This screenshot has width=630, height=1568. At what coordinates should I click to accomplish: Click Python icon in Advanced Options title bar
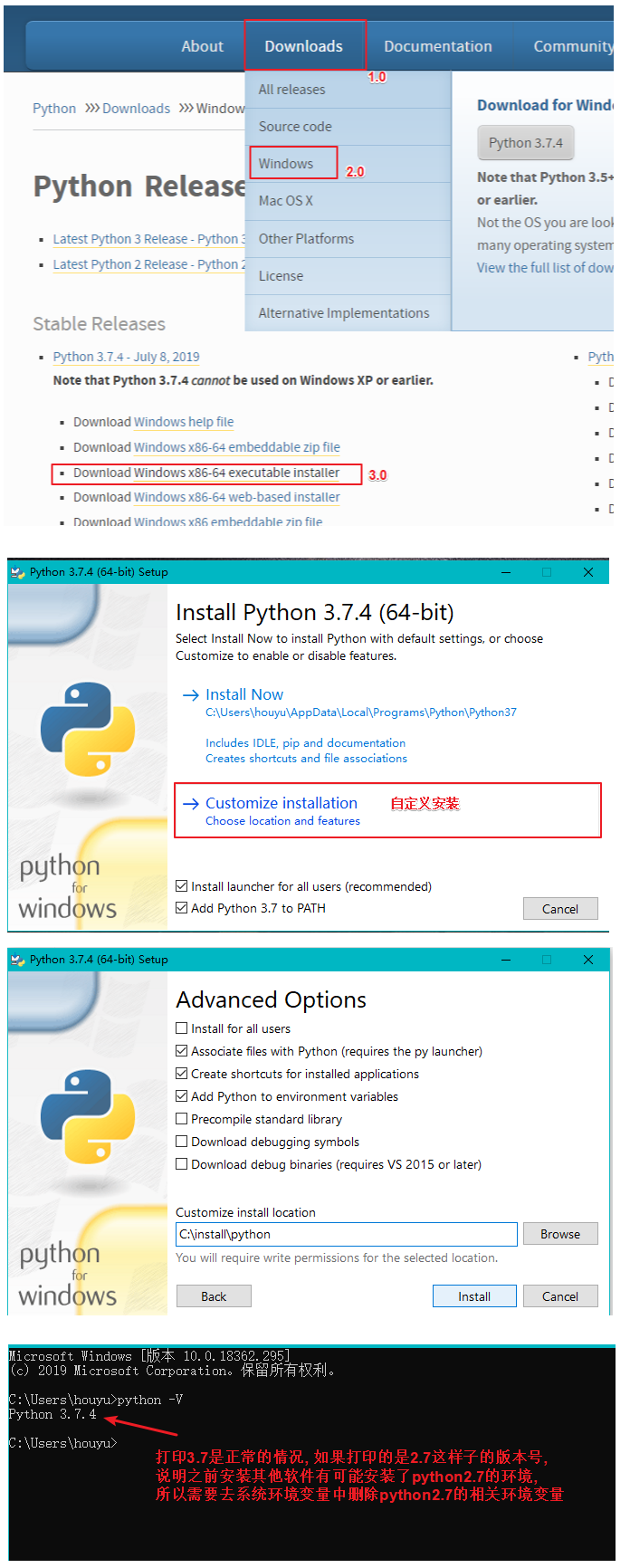[x=18, y=960]
